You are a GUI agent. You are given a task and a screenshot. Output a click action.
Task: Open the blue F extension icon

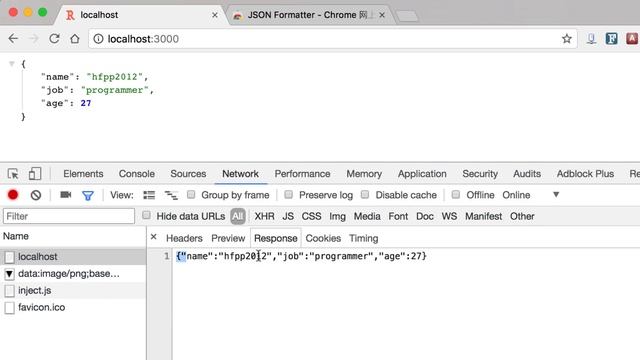(x=611, y=39)
